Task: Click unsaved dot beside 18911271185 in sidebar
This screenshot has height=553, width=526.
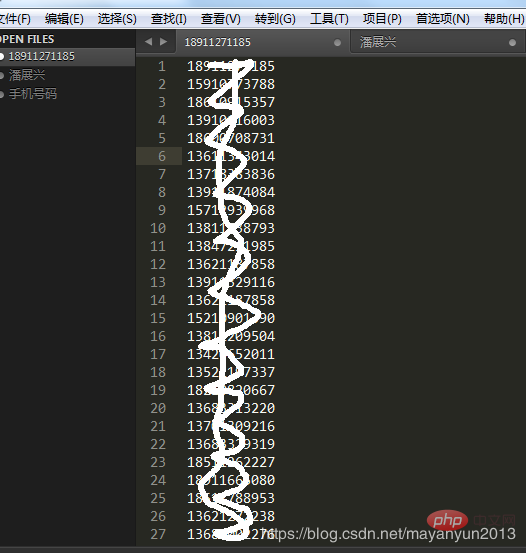Action: point(2,56)
